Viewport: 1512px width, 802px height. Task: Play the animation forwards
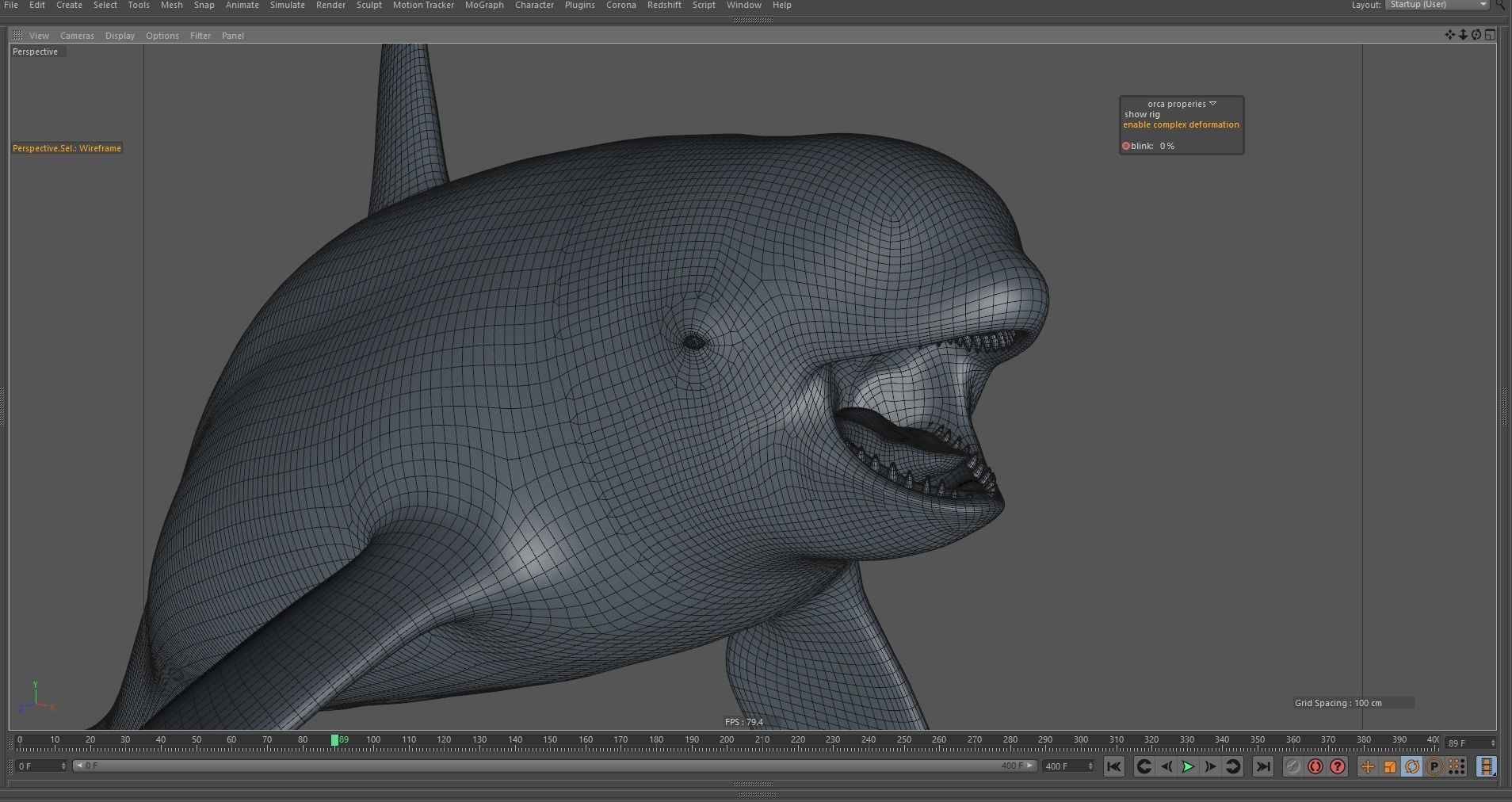1188,766
